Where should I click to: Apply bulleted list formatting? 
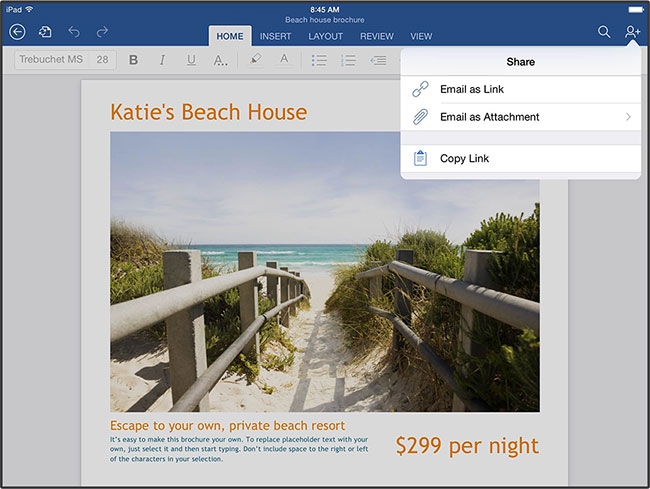point(319,60)
